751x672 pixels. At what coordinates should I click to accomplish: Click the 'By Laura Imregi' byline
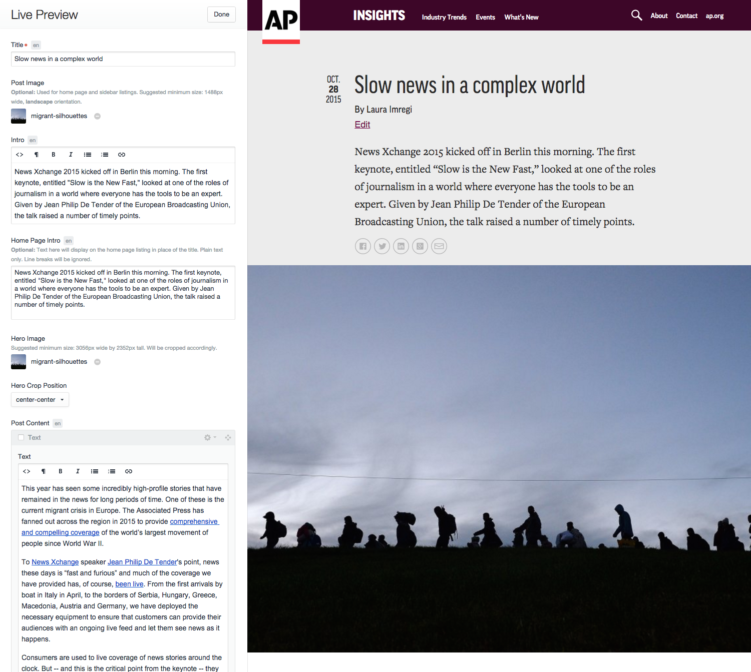coord(383,110)
